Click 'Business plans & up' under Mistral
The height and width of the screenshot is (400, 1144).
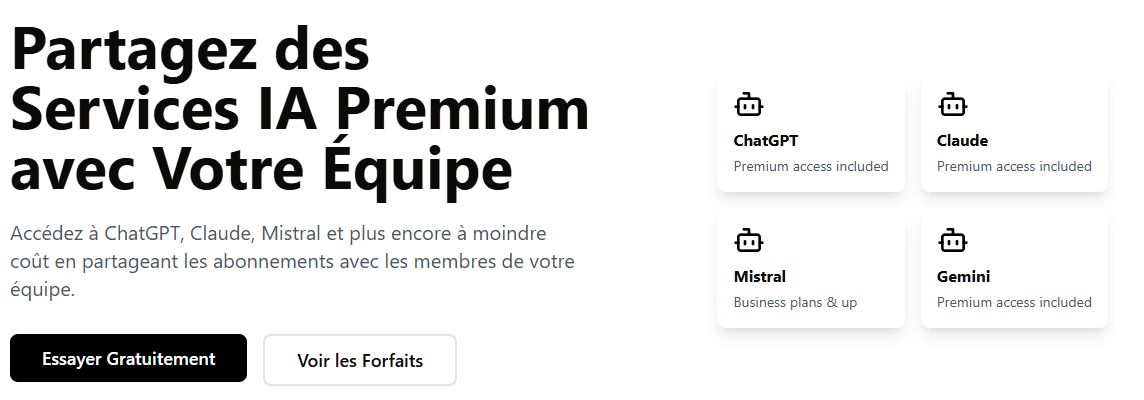pos(795,302)
